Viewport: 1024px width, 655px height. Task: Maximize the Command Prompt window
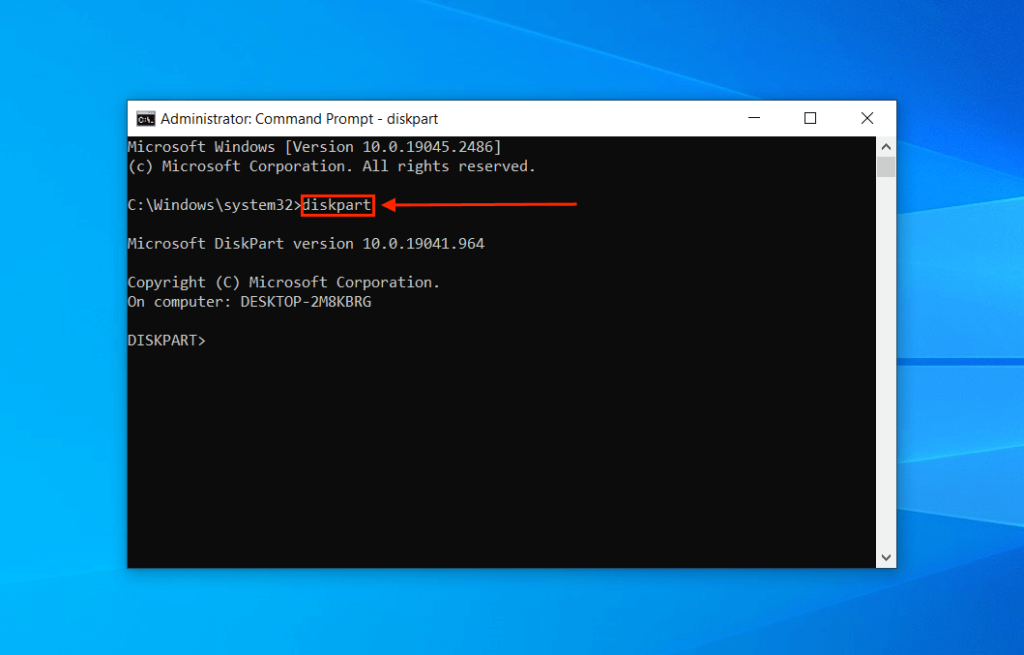[x=810, y=118]
